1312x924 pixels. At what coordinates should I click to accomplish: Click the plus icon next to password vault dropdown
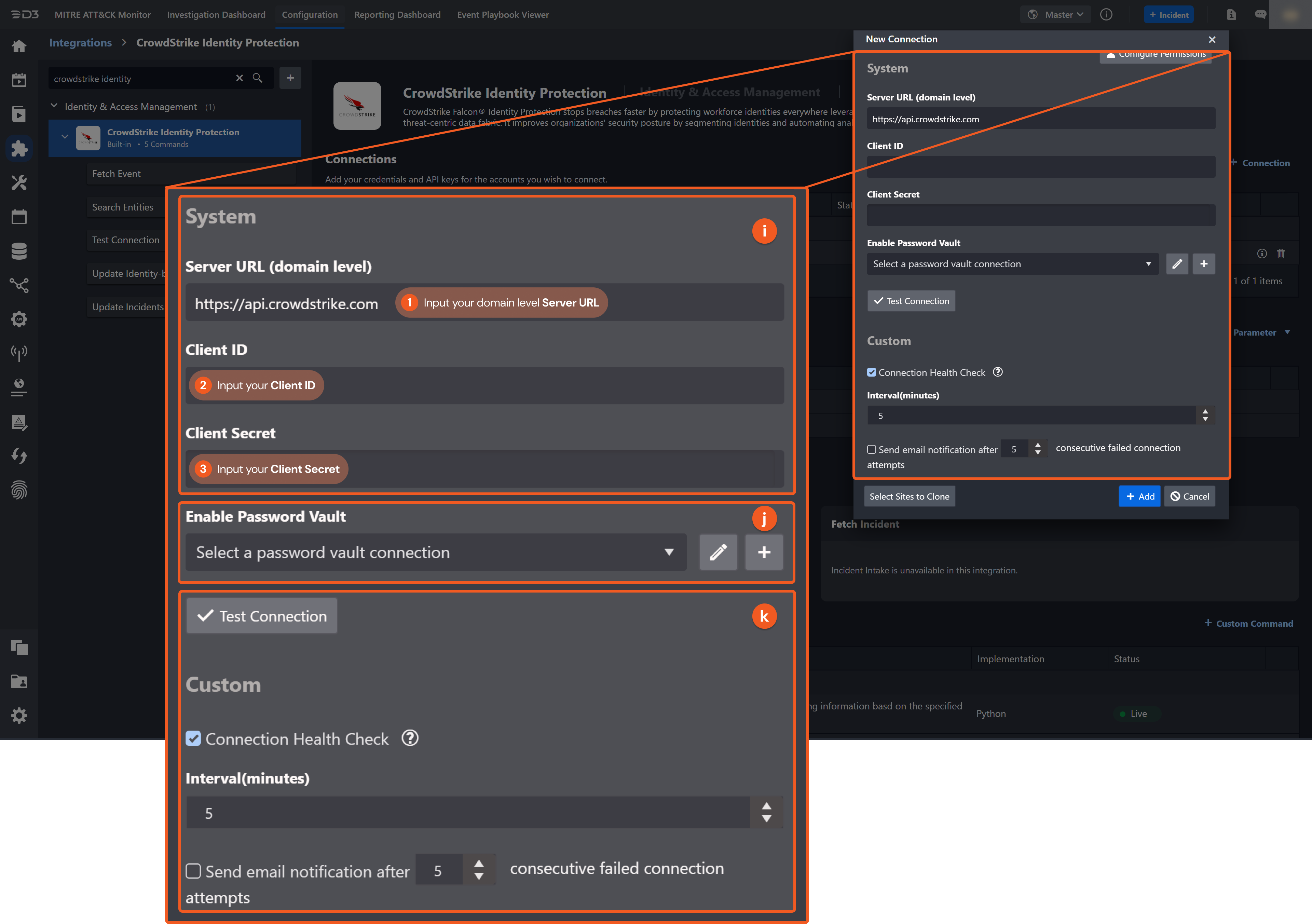tap(1203, 264)
